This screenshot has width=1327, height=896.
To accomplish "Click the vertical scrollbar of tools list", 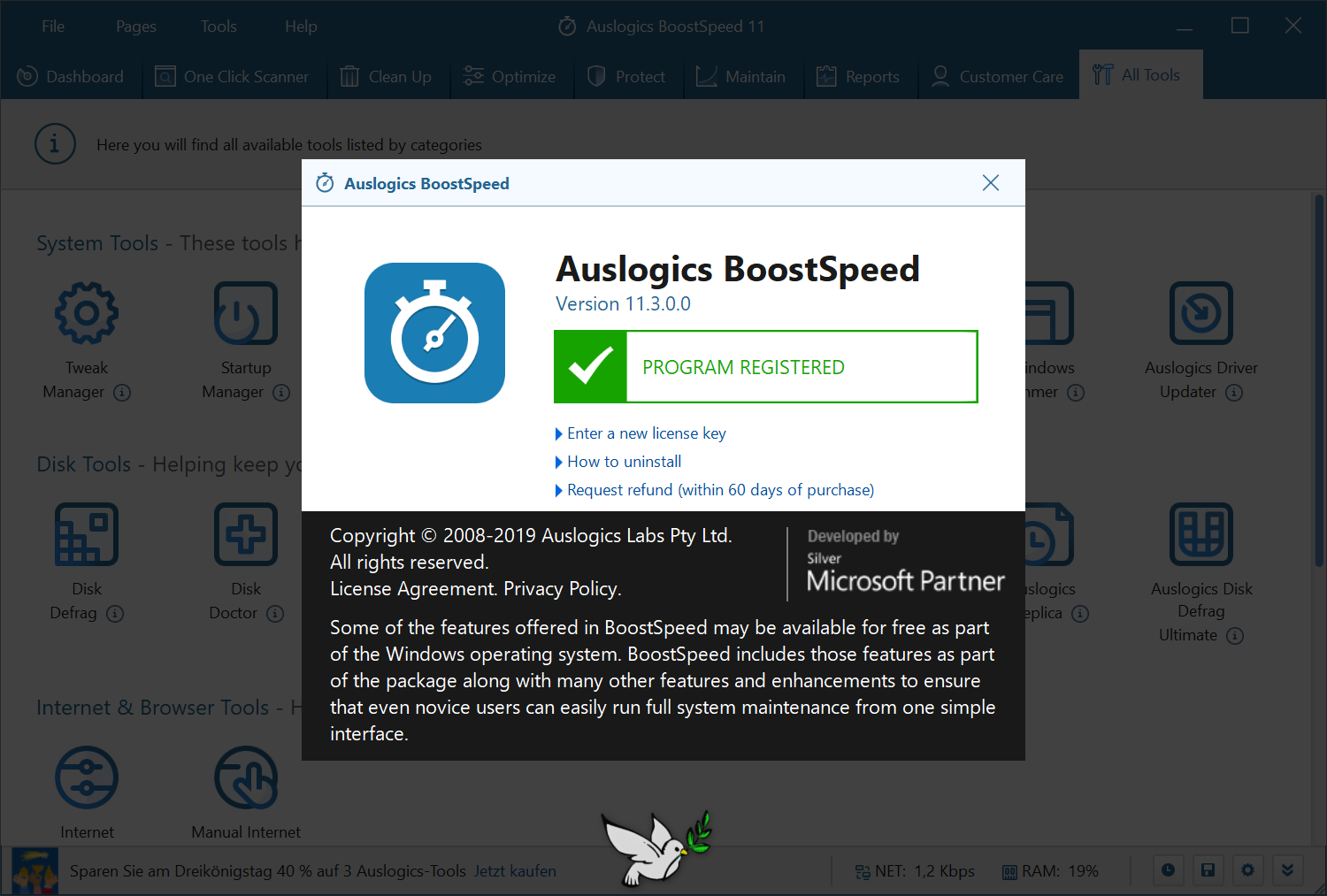I will point(1318,380).
